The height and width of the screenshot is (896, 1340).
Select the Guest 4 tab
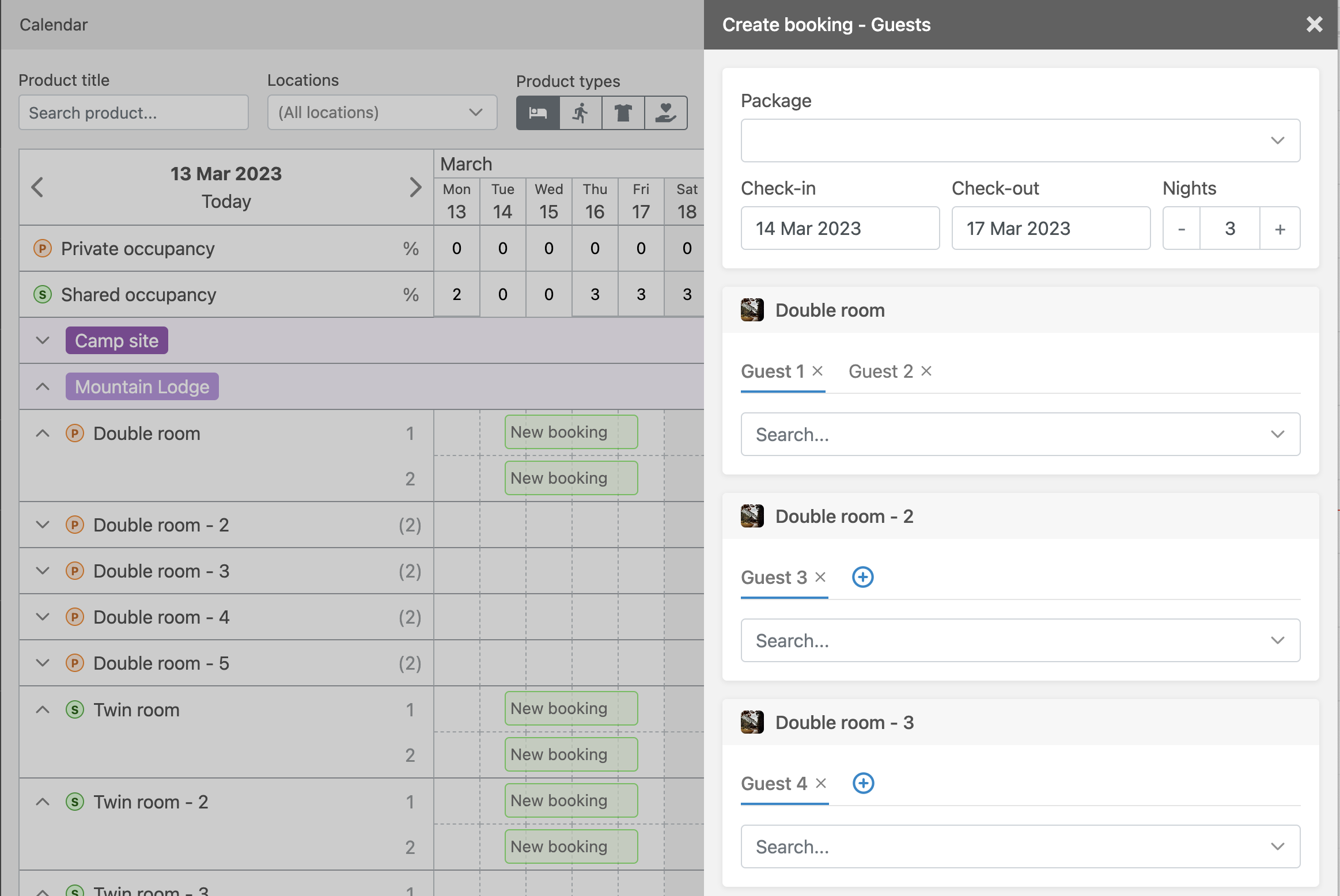[774, 784]
